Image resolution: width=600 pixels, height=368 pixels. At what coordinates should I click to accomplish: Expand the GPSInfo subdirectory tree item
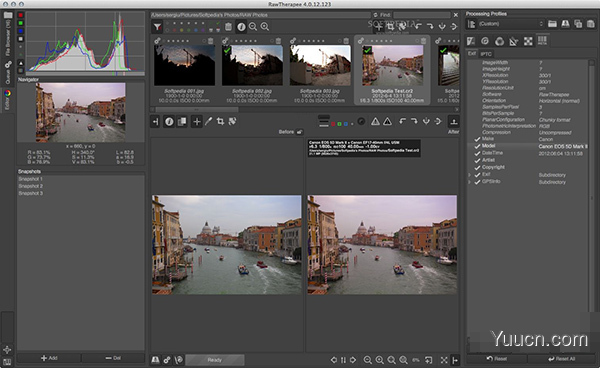[x=470, y=182]
